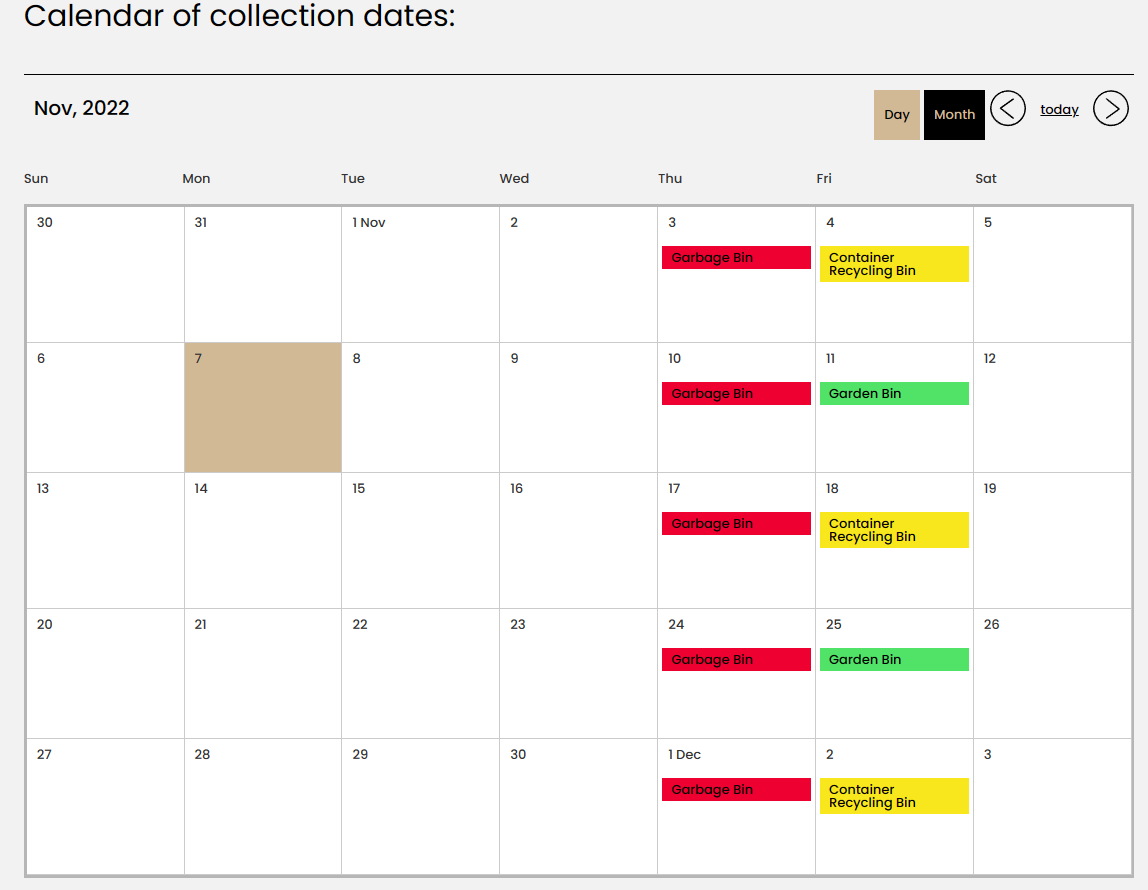This screenshot has height=890, width=1148.
Task: Click Garbage Bin event on November 17
Action: coord(736,524)
